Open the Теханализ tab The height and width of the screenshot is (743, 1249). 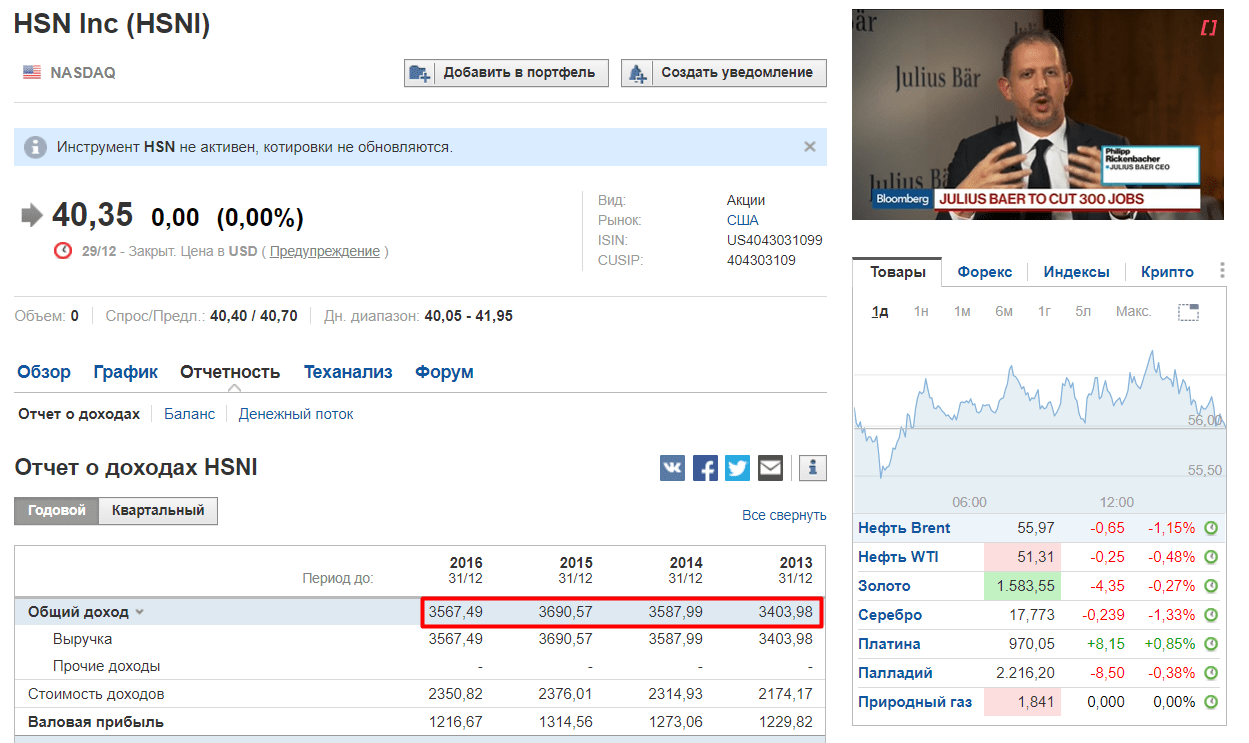click(x=348, y=372)
